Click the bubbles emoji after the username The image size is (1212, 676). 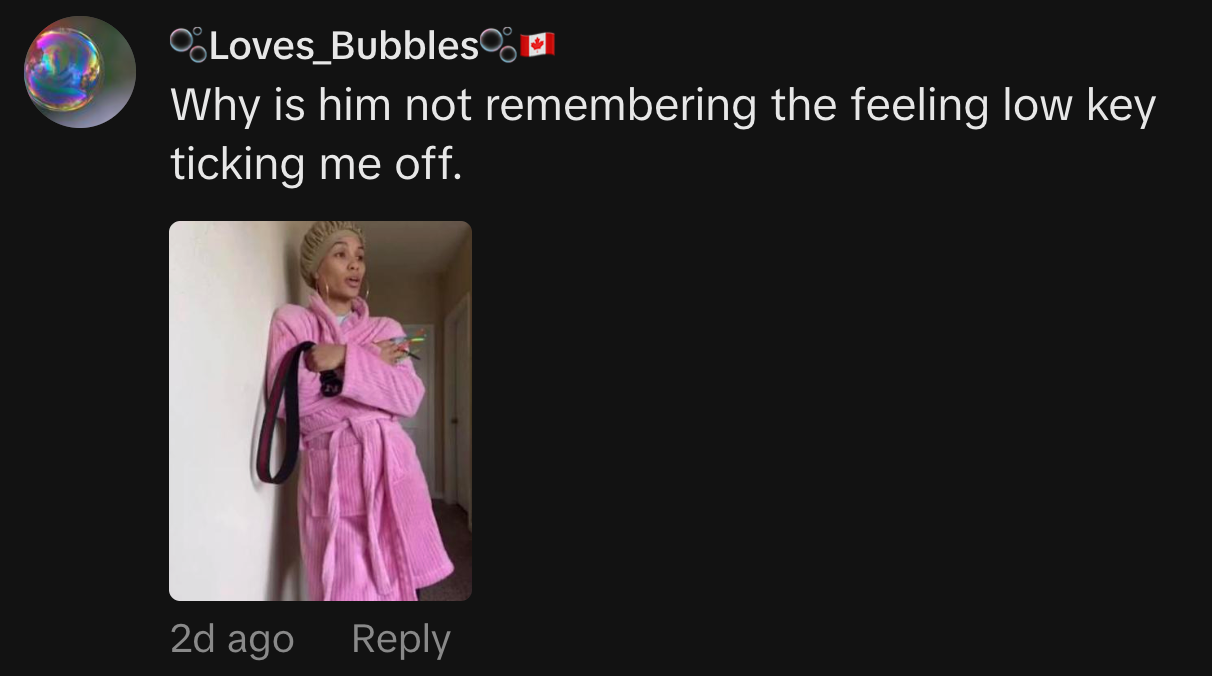498,45
